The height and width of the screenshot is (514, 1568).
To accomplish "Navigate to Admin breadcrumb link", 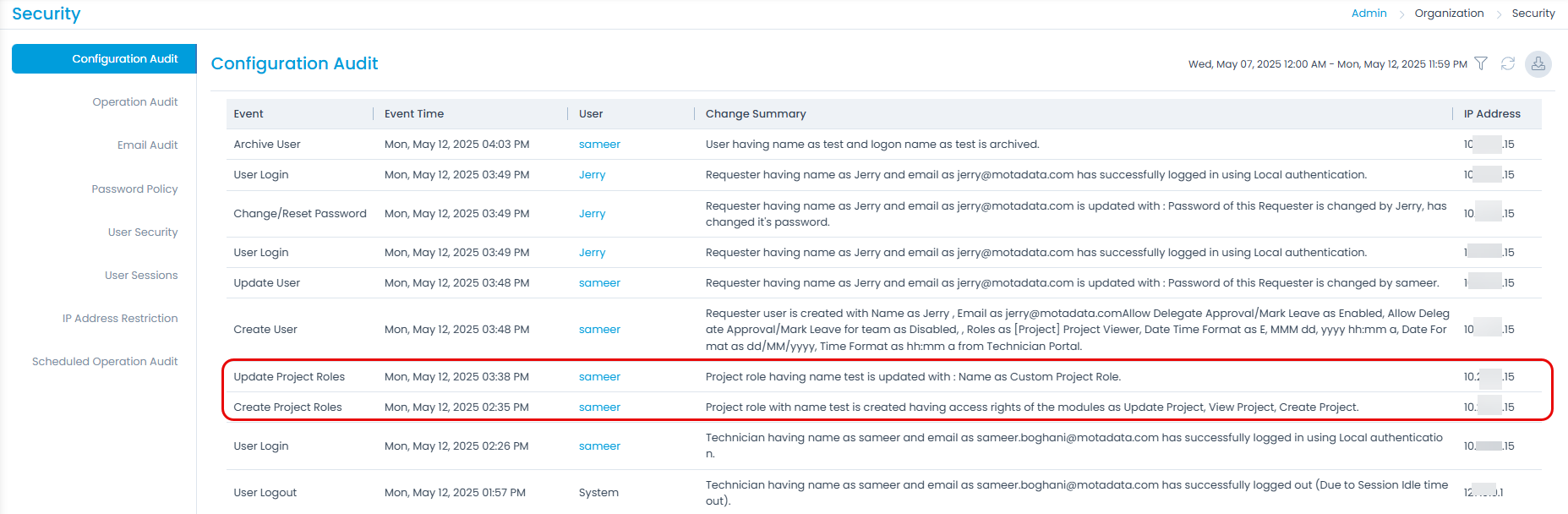I will coord(1369,13).
